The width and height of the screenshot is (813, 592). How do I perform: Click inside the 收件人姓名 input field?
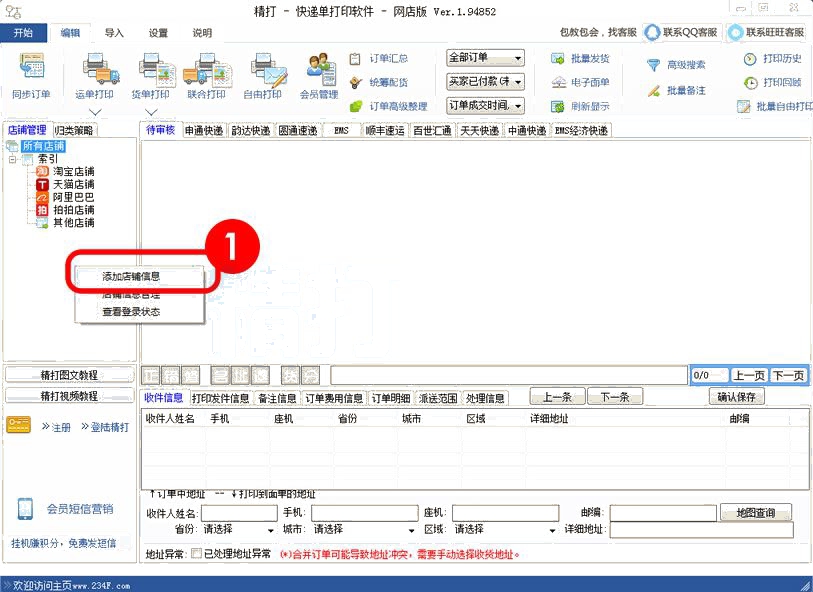point(240,511)
